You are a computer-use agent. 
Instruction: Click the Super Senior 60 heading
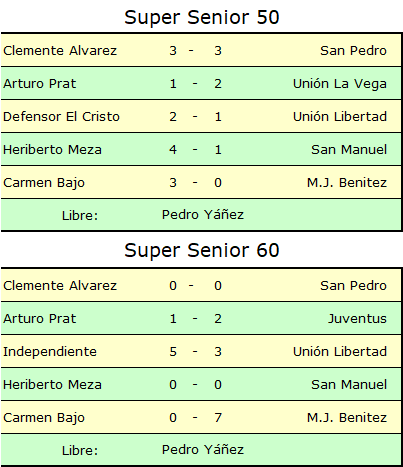[x=202, y=250]
